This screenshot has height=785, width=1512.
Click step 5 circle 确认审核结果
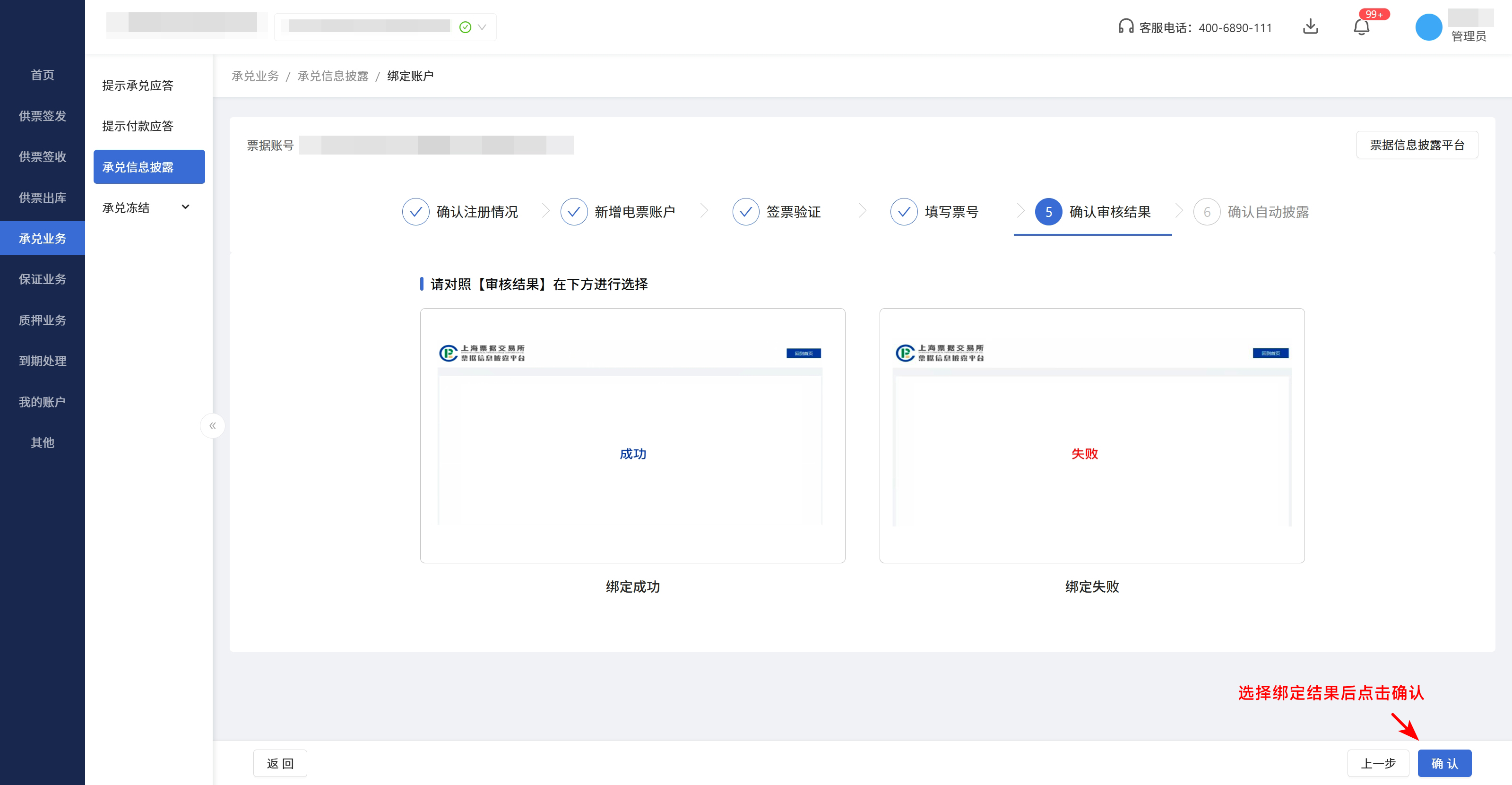(x=1048, y=212)
